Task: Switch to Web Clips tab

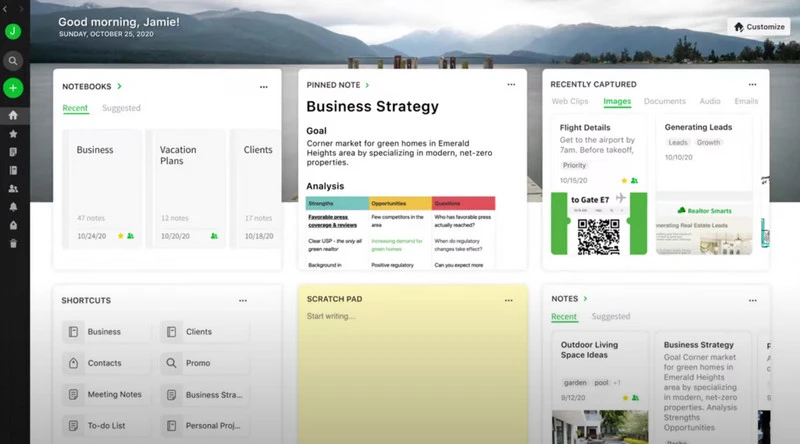Action: [569, 101]
